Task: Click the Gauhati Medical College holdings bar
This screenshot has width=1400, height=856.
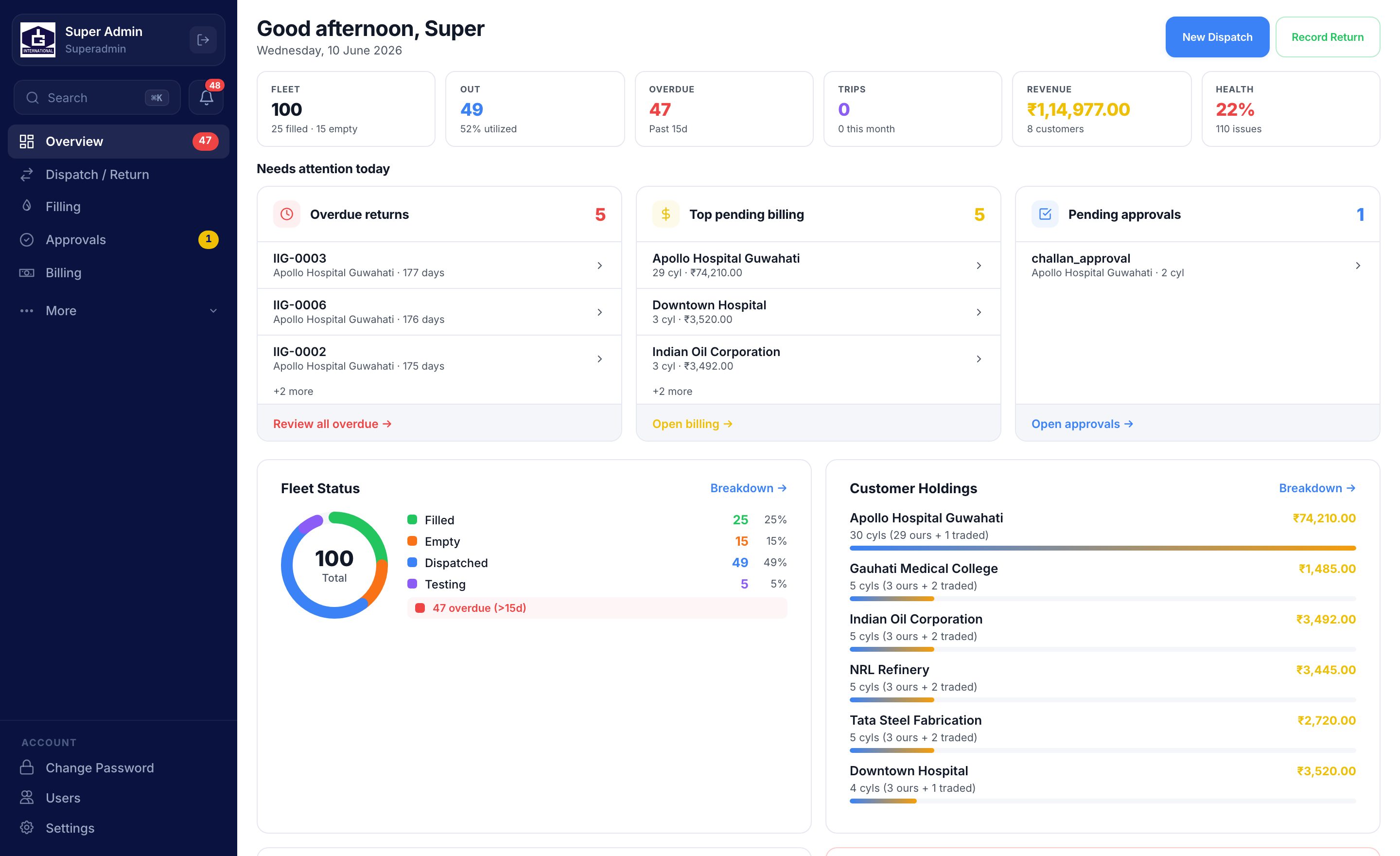Action: 1103,599
